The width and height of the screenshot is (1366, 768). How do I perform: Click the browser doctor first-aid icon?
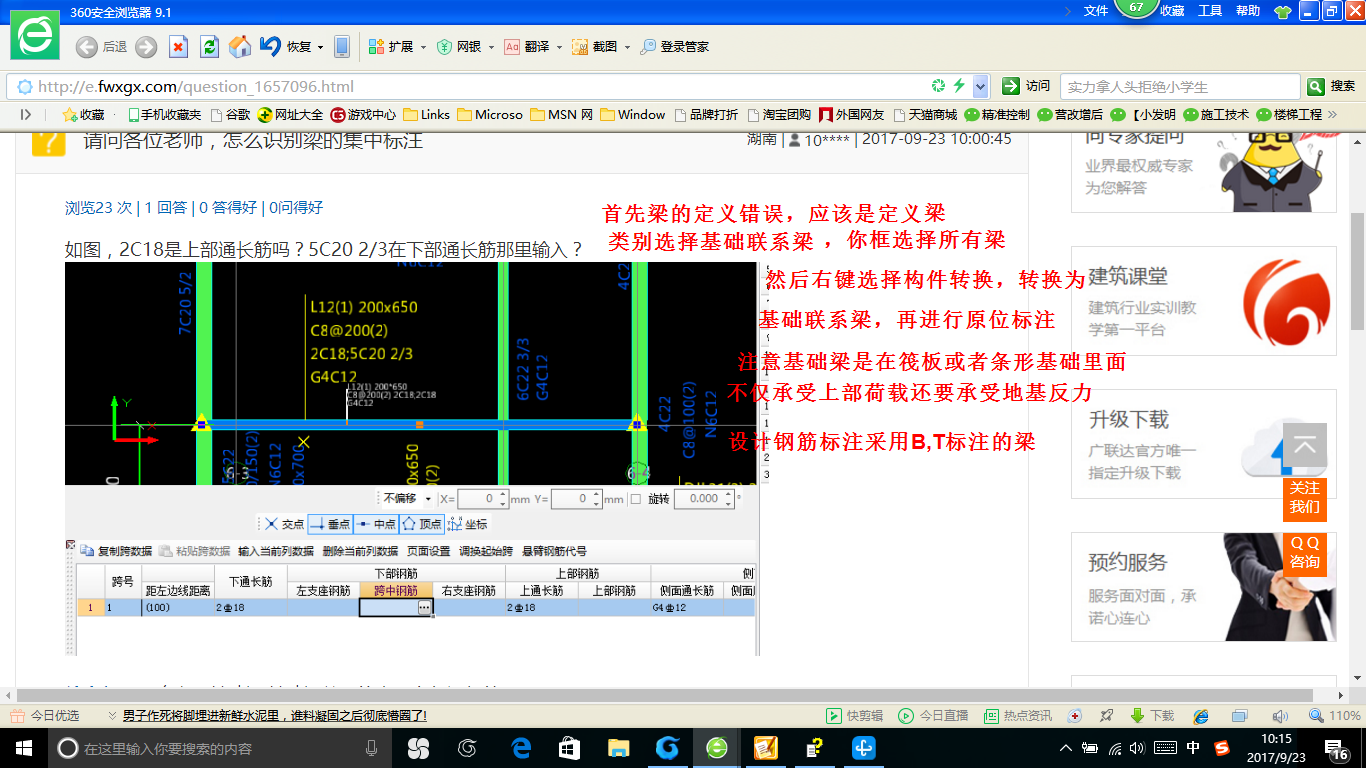point(1074,716)
